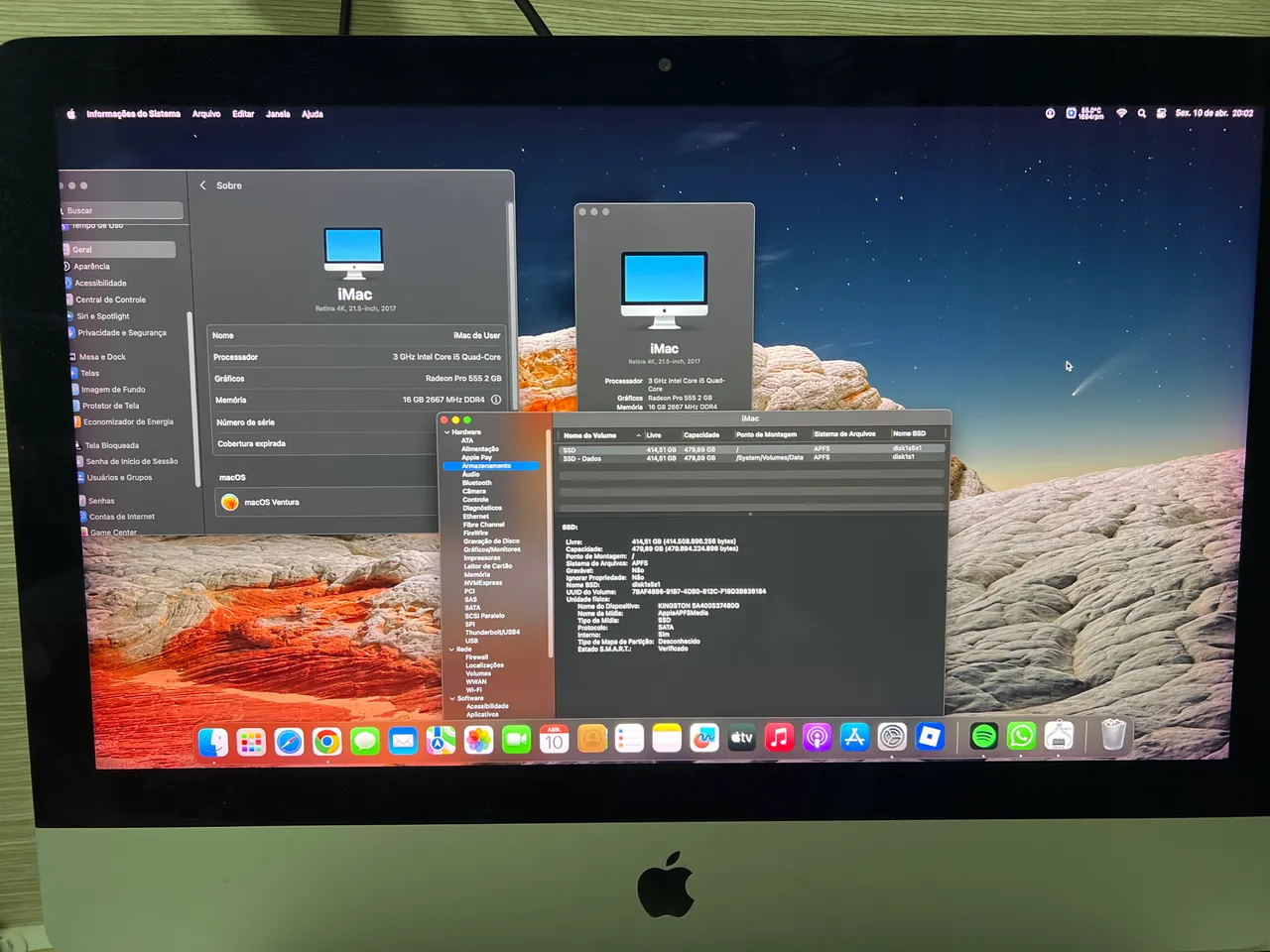Go back from Sobre in System Settings

click(x=202, y=185)
